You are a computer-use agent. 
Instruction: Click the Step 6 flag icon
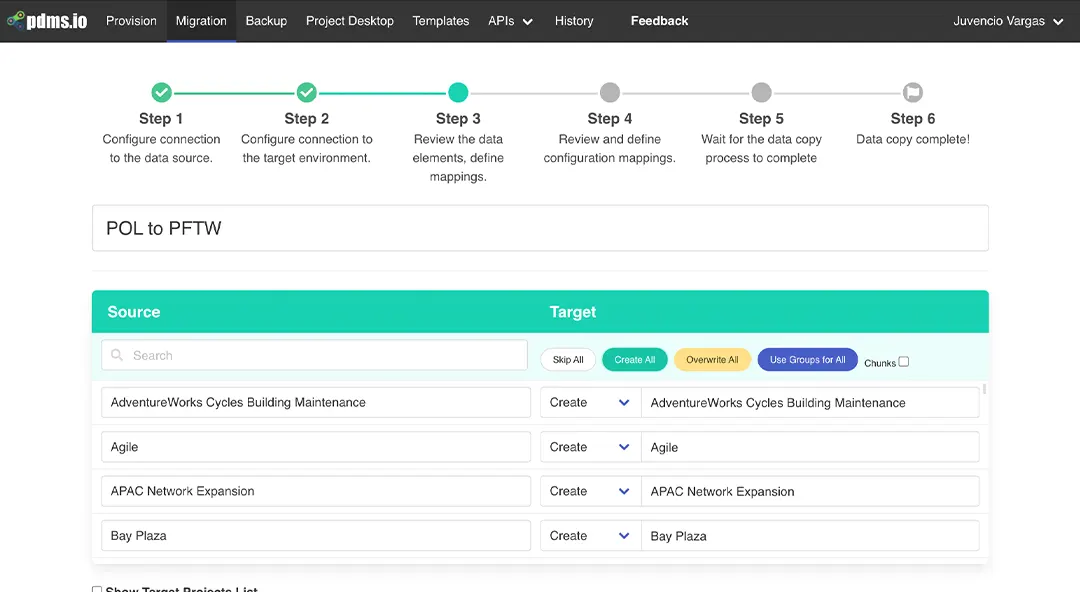(x=912, y=92)
